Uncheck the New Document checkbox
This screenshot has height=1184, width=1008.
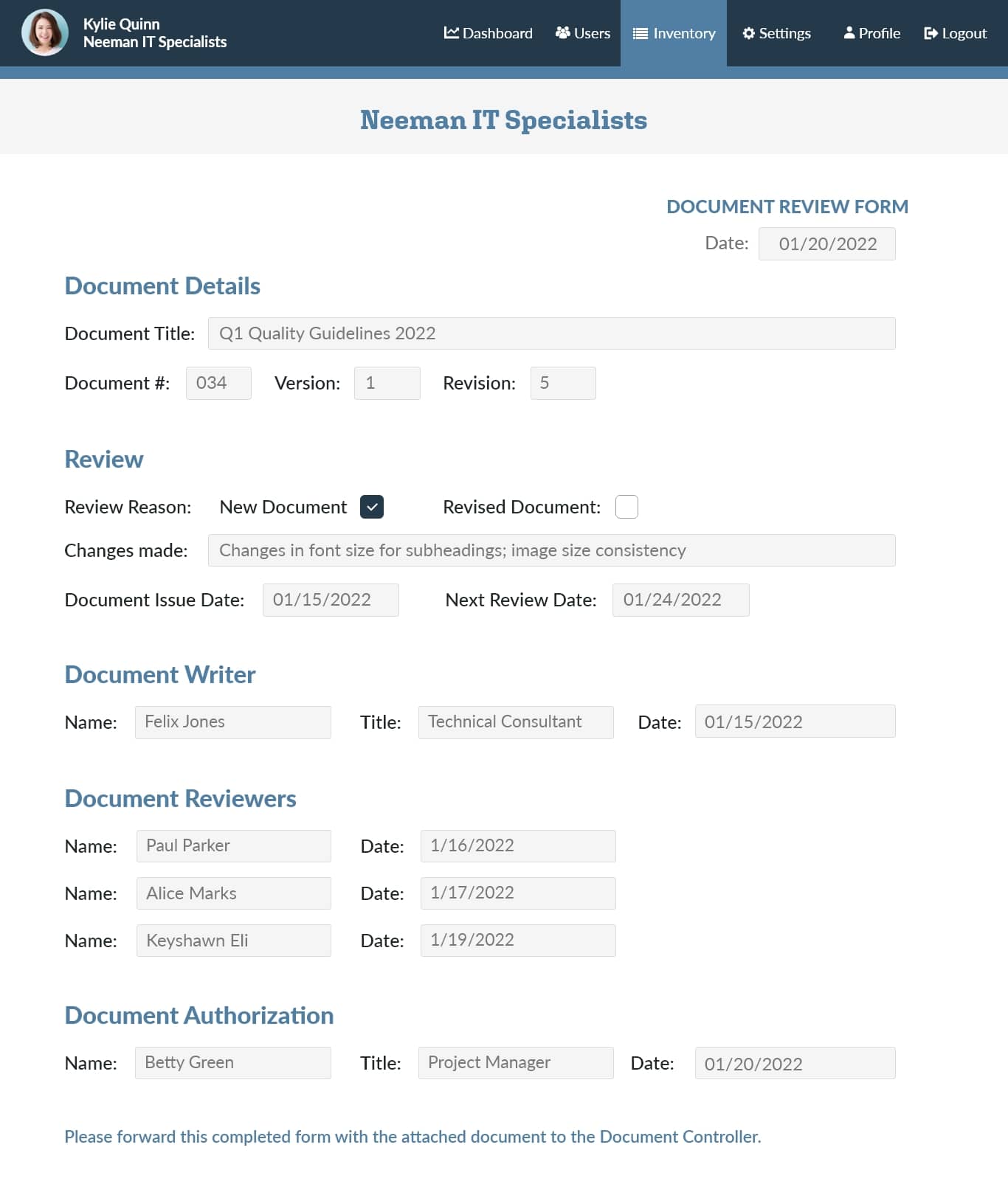click(x=372, y=507)
